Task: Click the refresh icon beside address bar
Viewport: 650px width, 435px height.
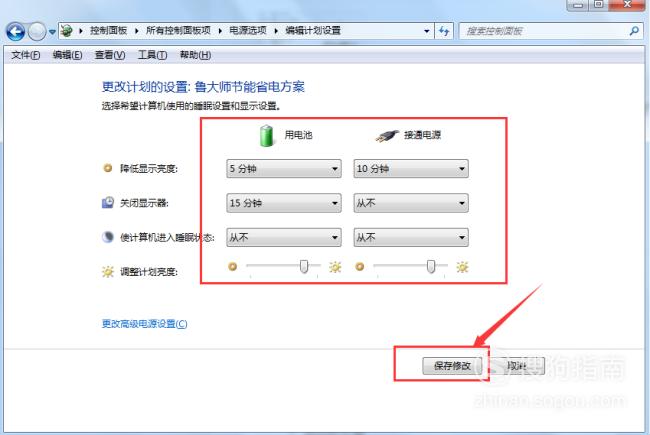Action: click(444, 31)
